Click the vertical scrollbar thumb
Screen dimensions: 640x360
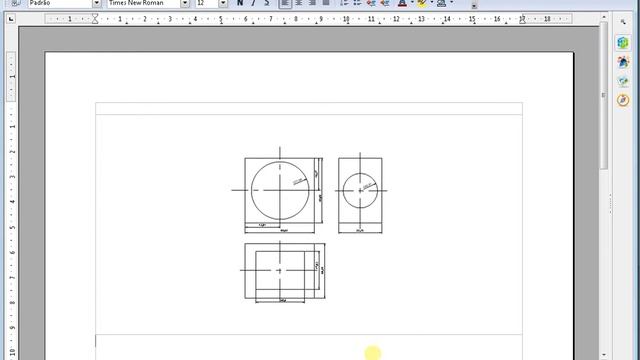pyautogui.click(x=604, y=95)
